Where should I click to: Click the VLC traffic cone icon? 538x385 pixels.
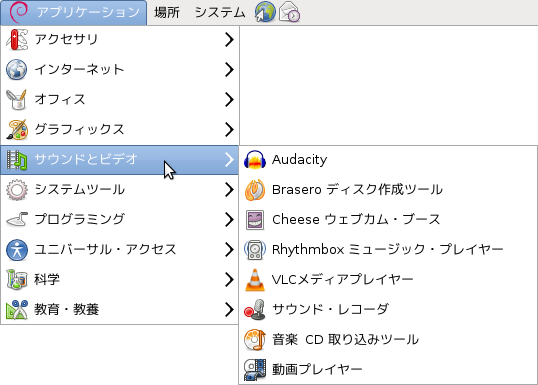click(x=255, y=280)
